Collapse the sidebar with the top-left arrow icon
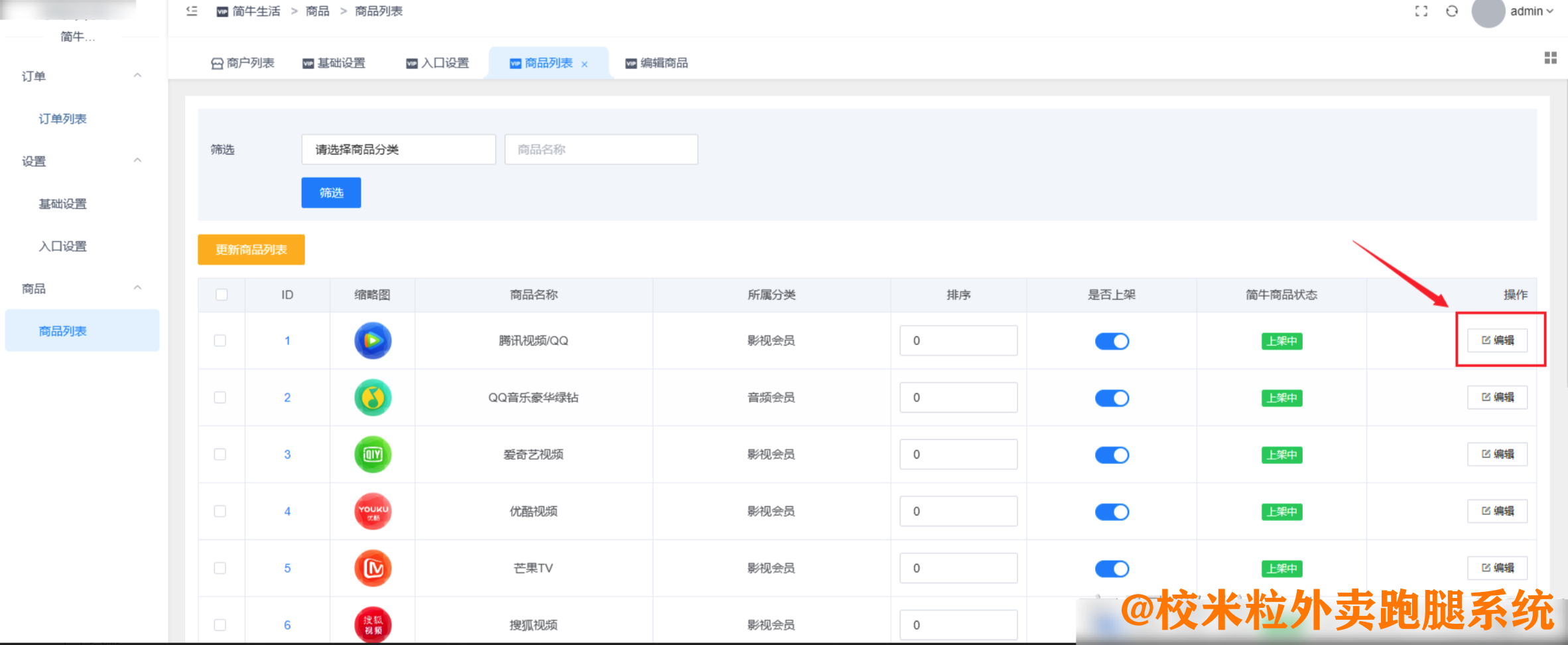Image resolution: width=1568 pixels, height=645 pixels. point(192,11)
